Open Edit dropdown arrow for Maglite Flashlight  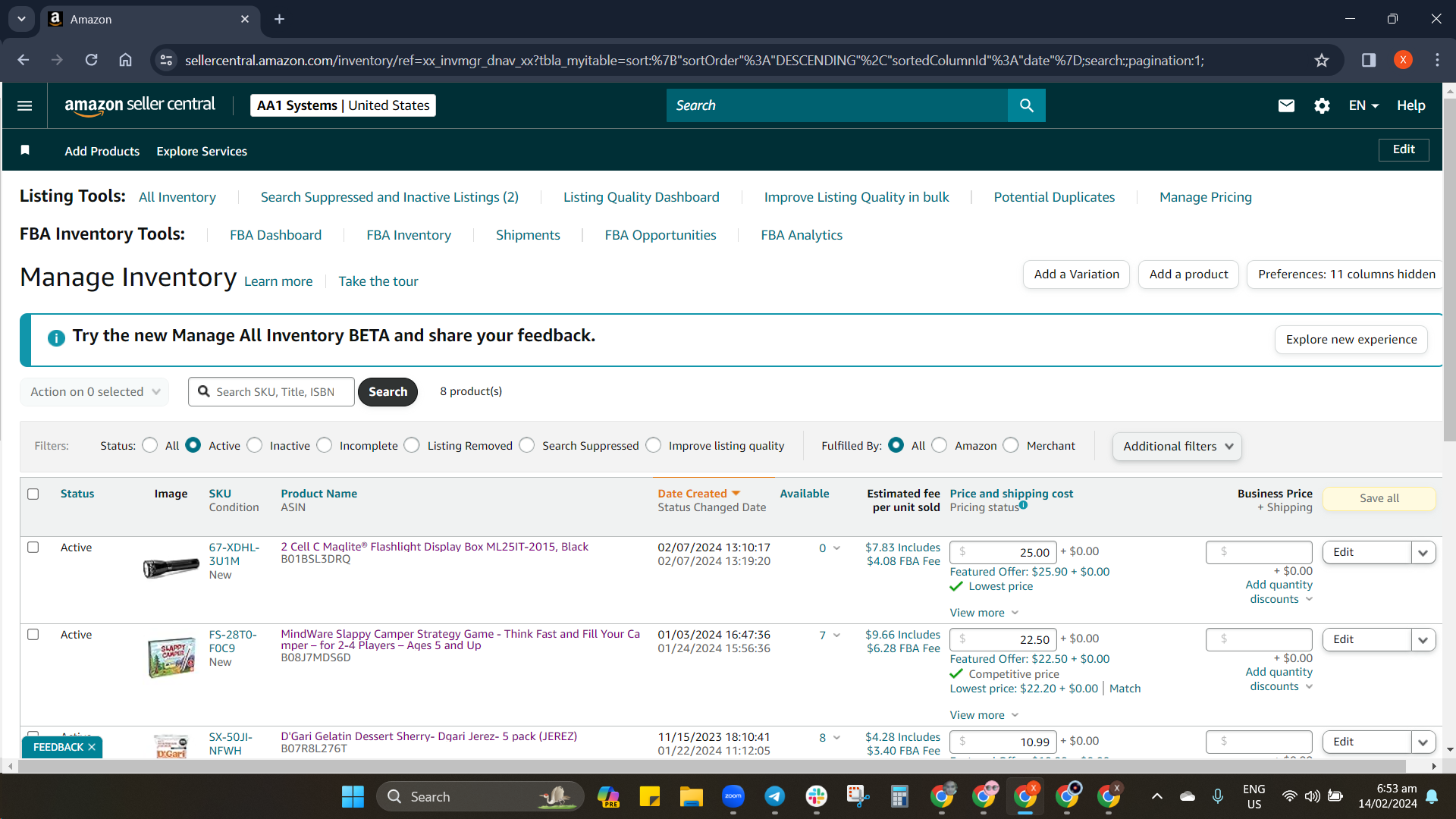coord(1423,552)
